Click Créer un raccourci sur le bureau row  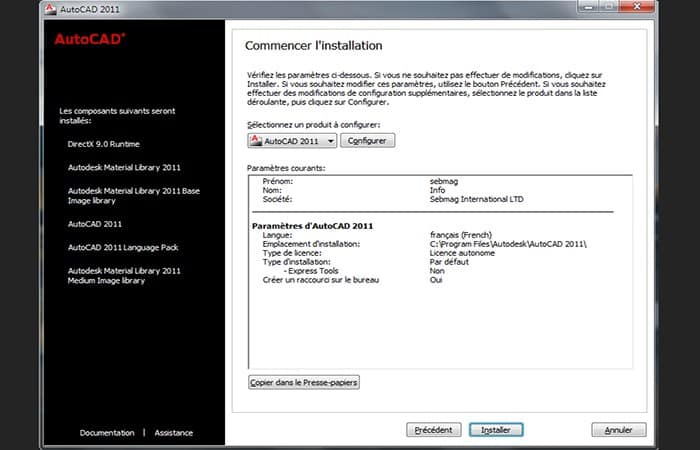(352, 280)
